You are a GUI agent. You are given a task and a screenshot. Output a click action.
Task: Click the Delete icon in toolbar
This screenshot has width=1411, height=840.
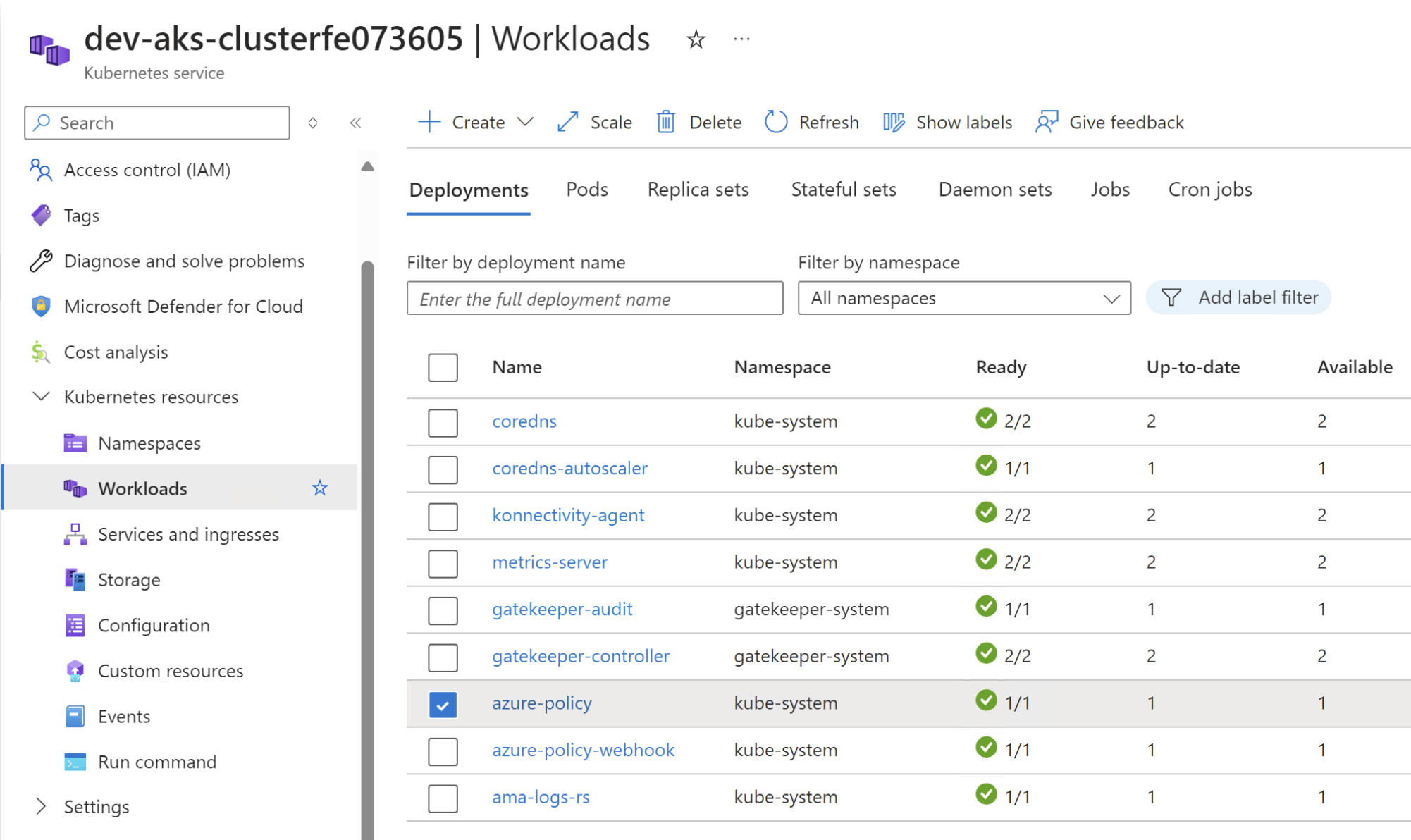click(664, 122)
